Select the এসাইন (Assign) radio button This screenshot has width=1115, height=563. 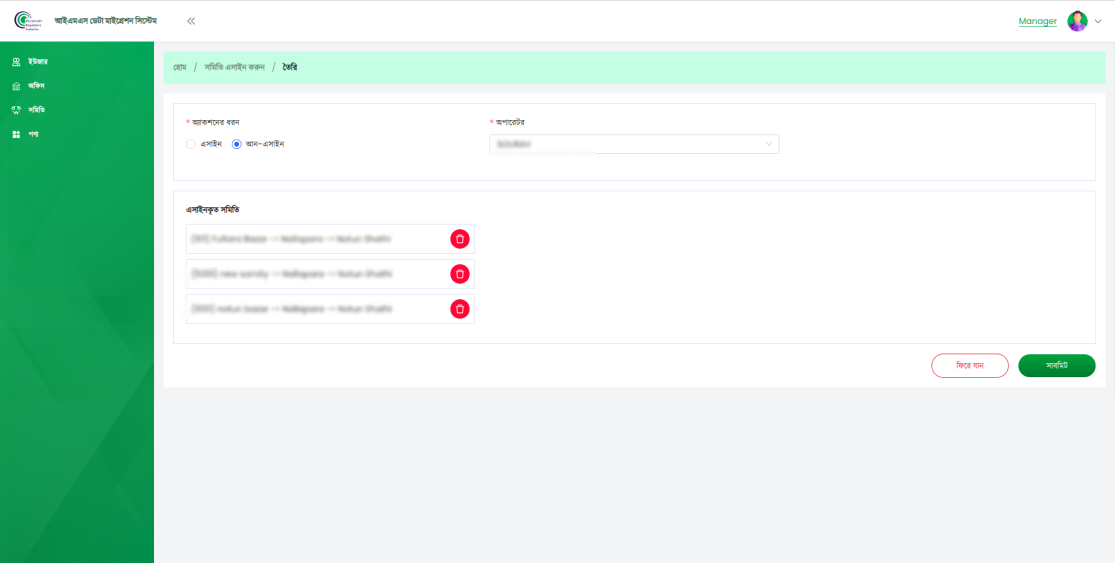191,144
